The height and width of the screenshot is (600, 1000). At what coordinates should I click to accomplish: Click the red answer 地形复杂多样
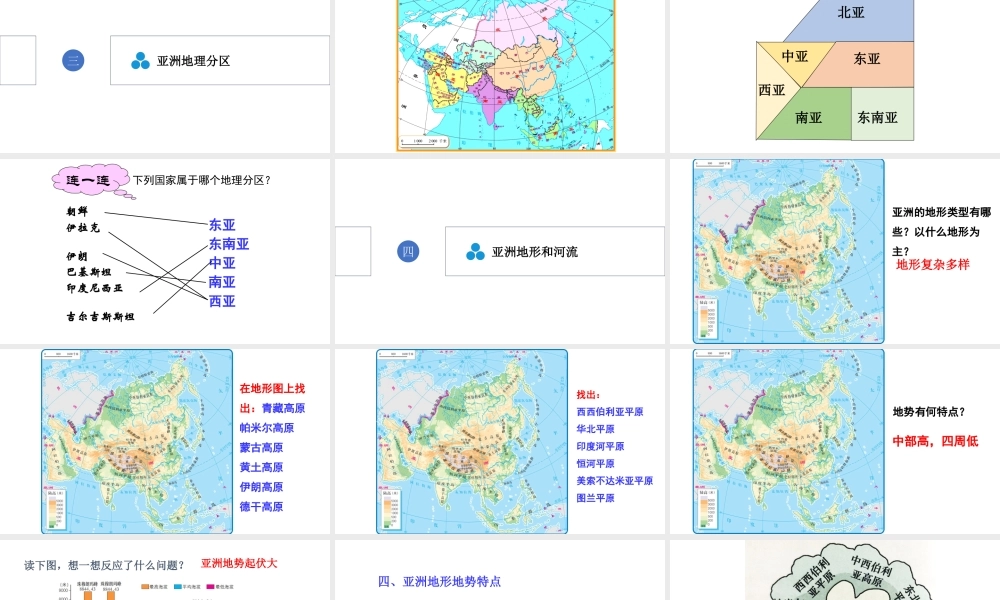[x=933, y=265]
